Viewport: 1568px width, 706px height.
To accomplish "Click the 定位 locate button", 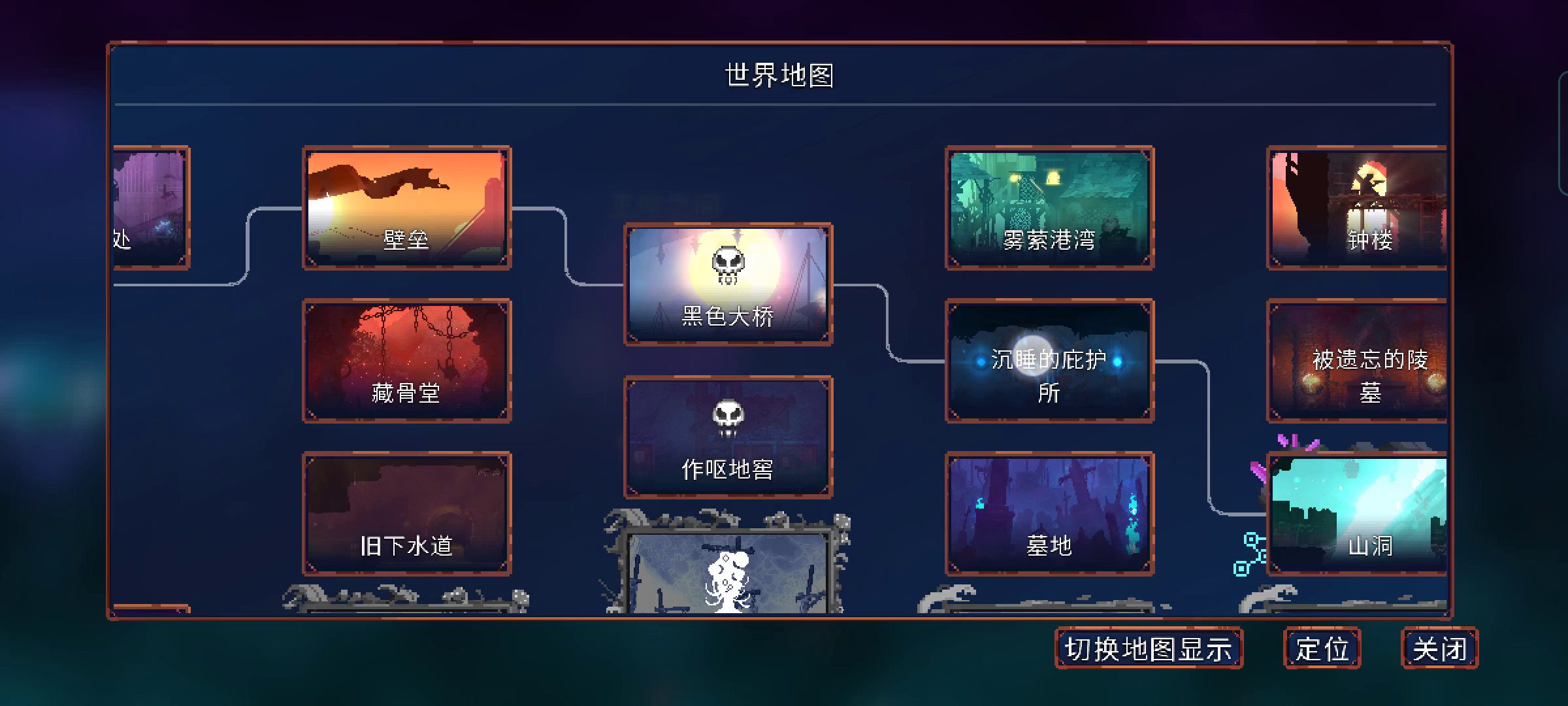I will point(1322,648).
